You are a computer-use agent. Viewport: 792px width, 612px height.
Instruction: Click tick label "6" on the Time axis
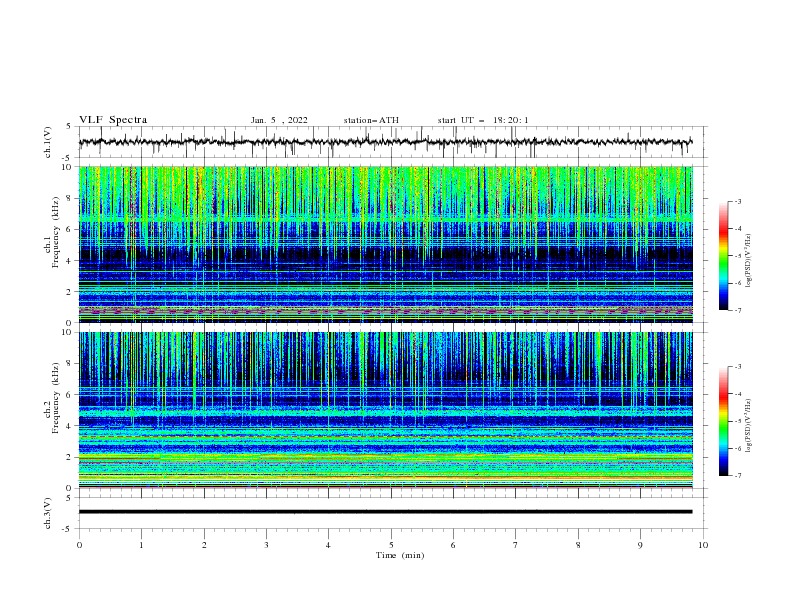(453, 545)
